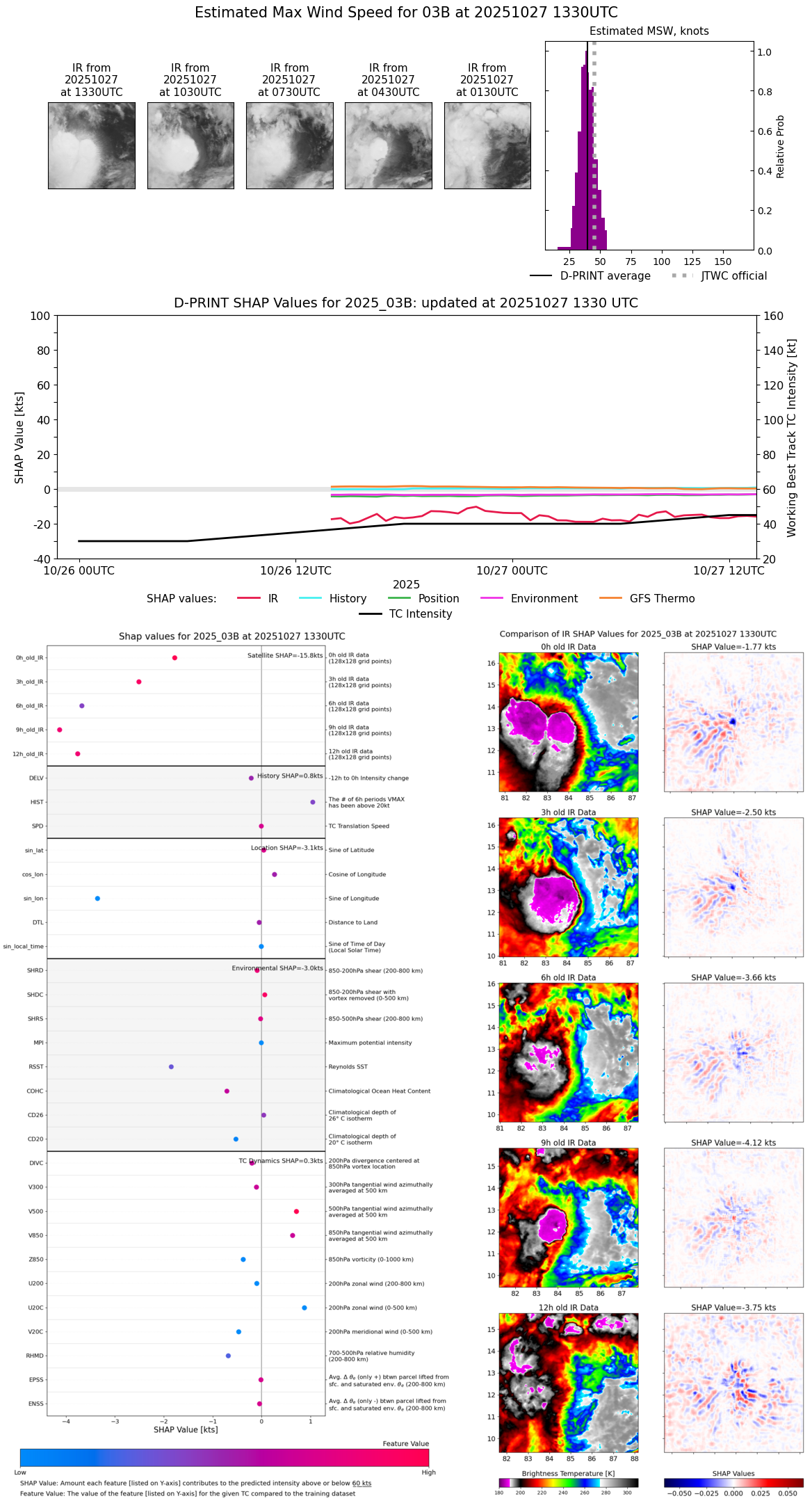Click the JTWC official legend entry
This screenshot has height=1501, width=812.
pyautogui.click(x=719, y=275)
